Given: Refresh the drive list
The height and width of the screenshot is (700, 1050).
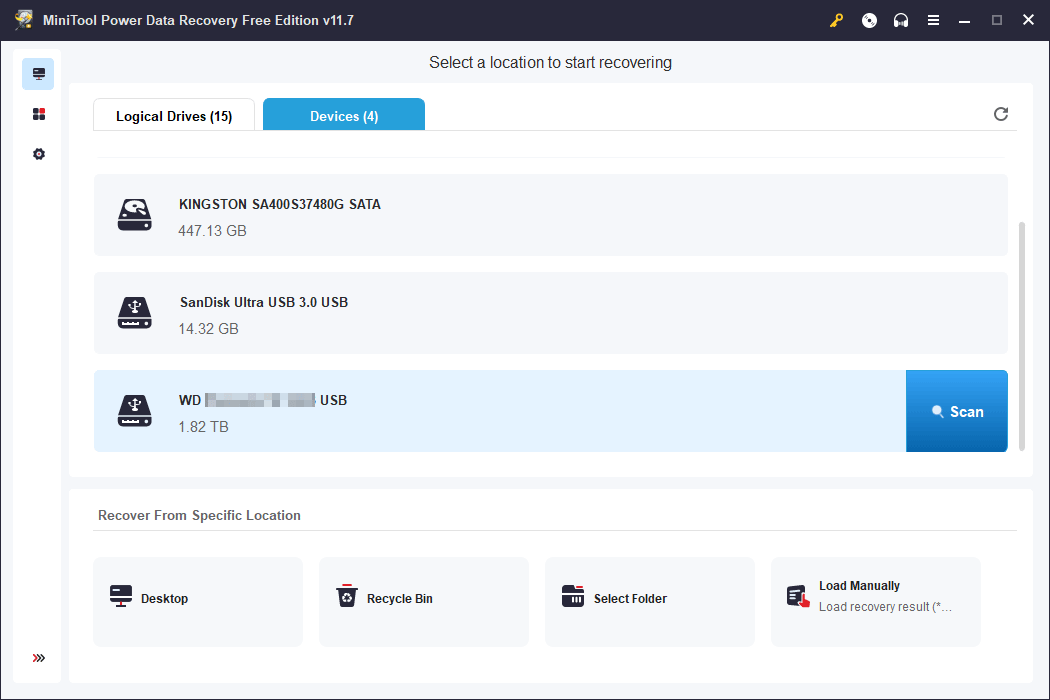Looking at the screenshot, I should [x=1001, y=114].
